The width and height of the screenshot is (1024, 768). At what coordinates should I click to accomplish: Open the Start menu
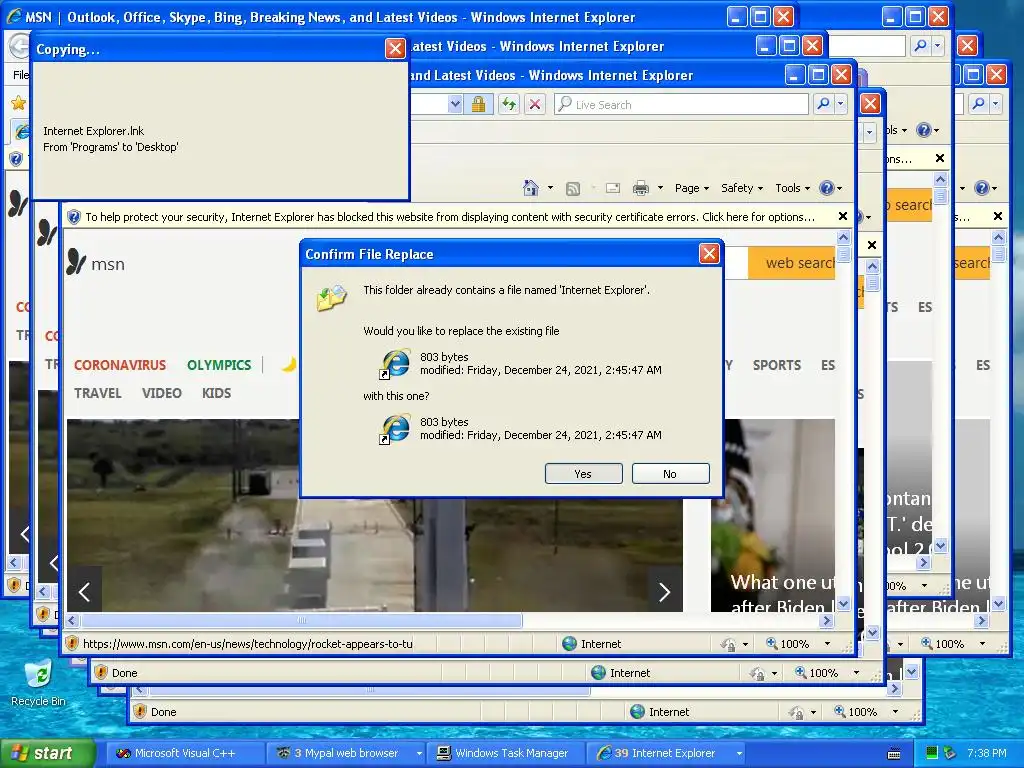click(48, 753)
